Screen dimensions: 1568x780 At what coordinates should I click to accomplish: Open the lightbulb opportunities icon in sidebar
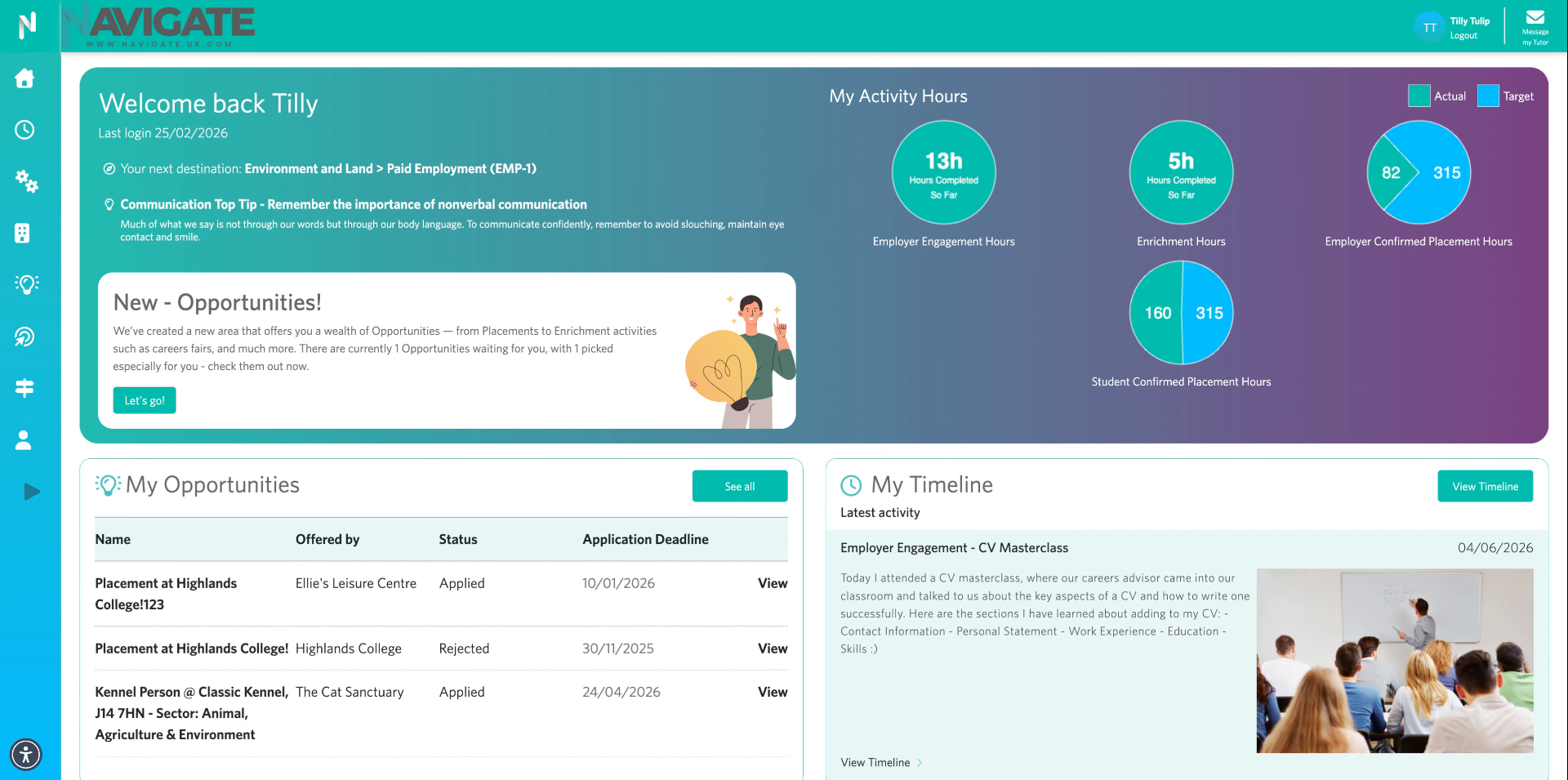click(26, 284)
